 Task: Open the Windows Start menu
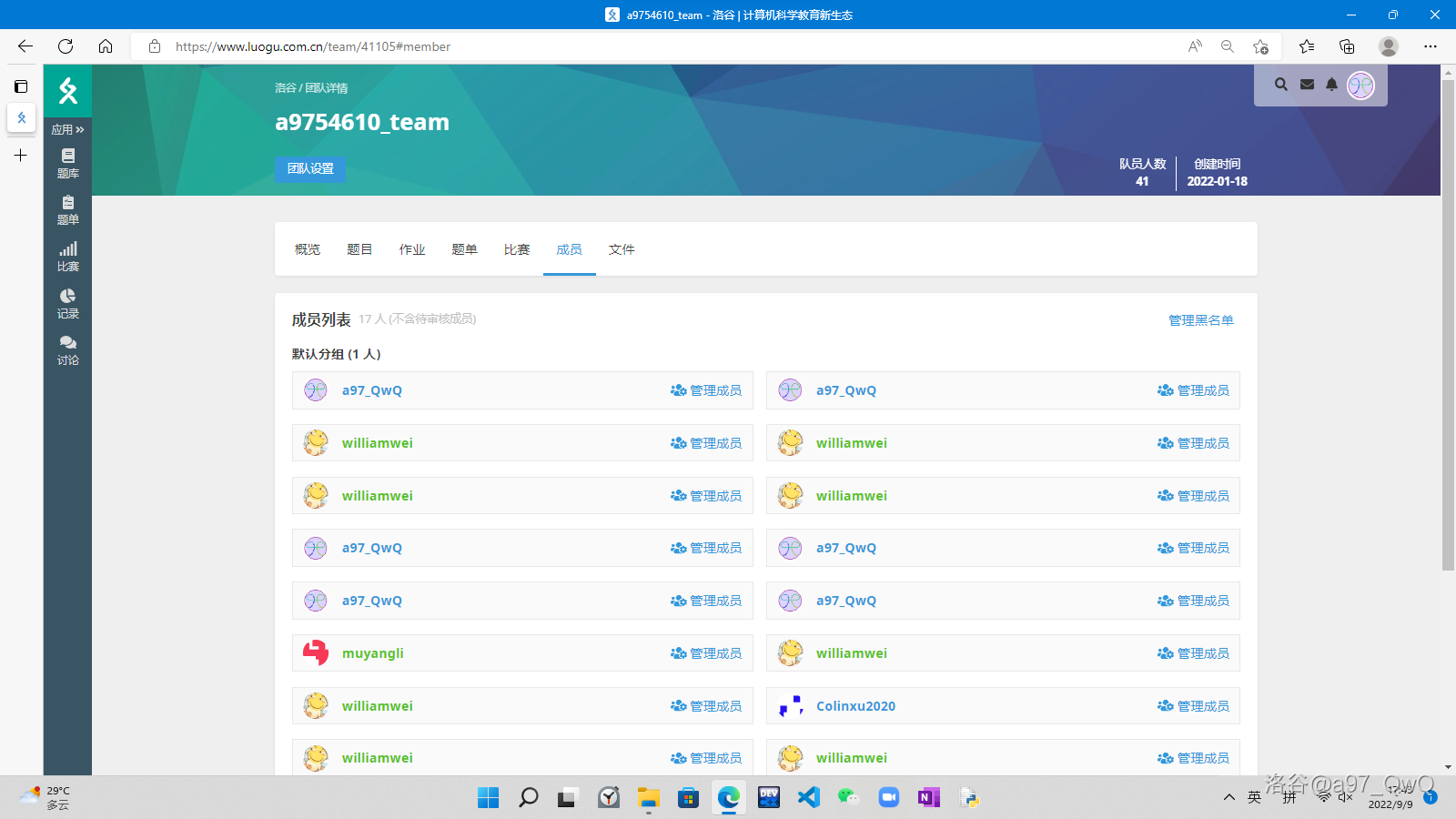tap(489, 798)
